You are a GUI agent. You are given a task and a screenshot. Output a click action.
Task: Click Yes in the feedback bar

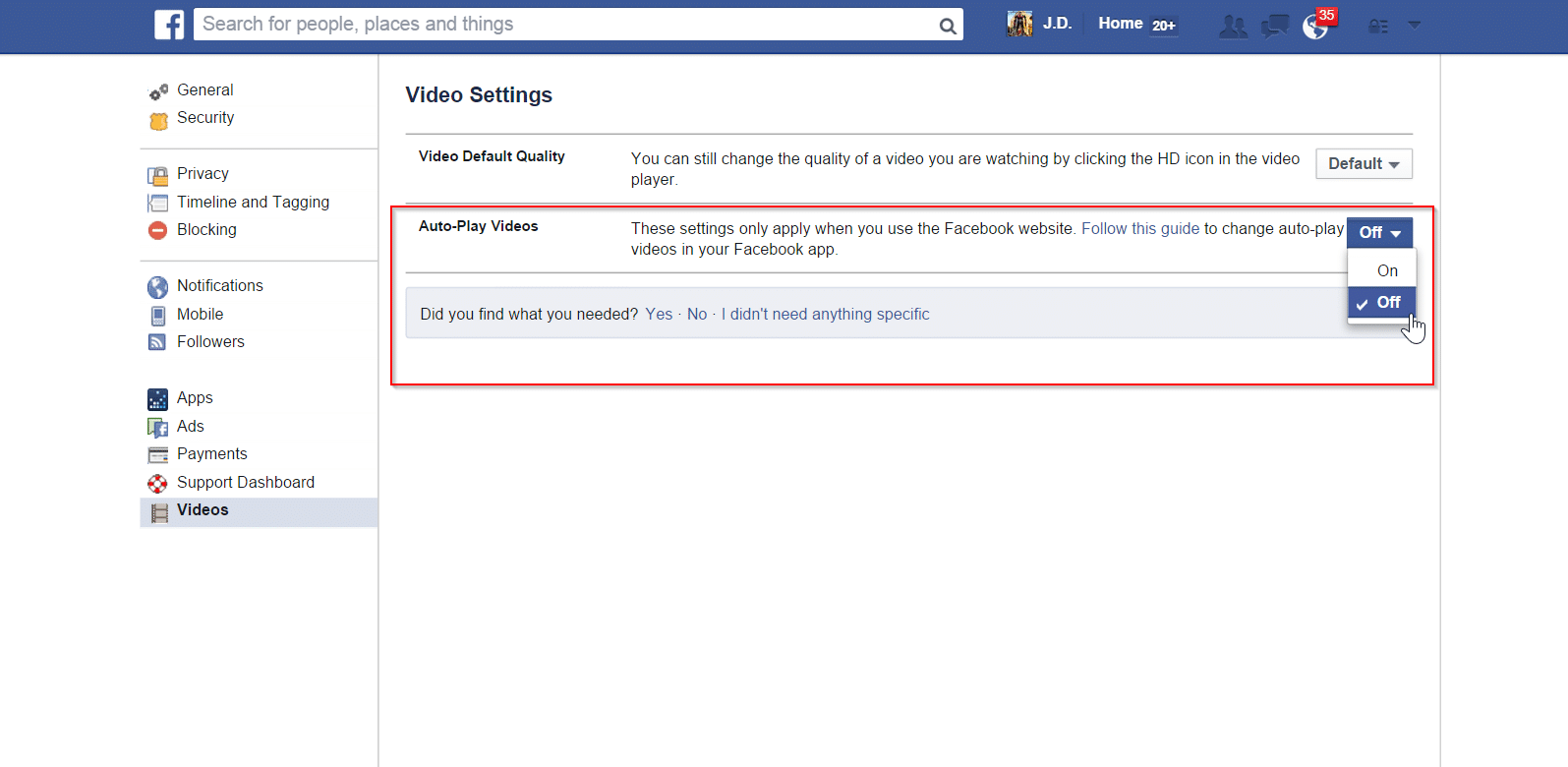coord(659,315)
